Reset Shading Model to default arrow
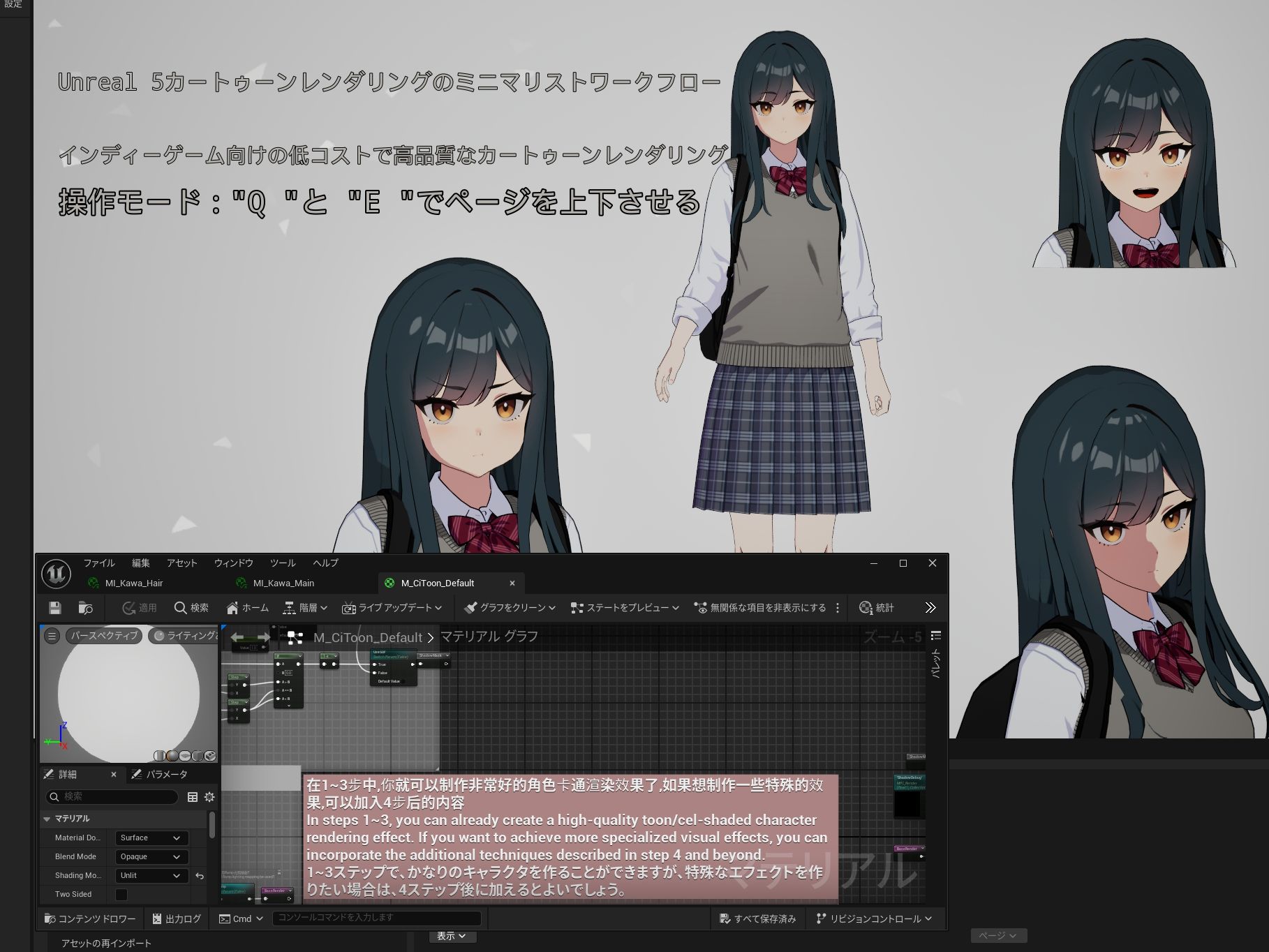This screenshot has height=952, width=1269. click(200, 875)
